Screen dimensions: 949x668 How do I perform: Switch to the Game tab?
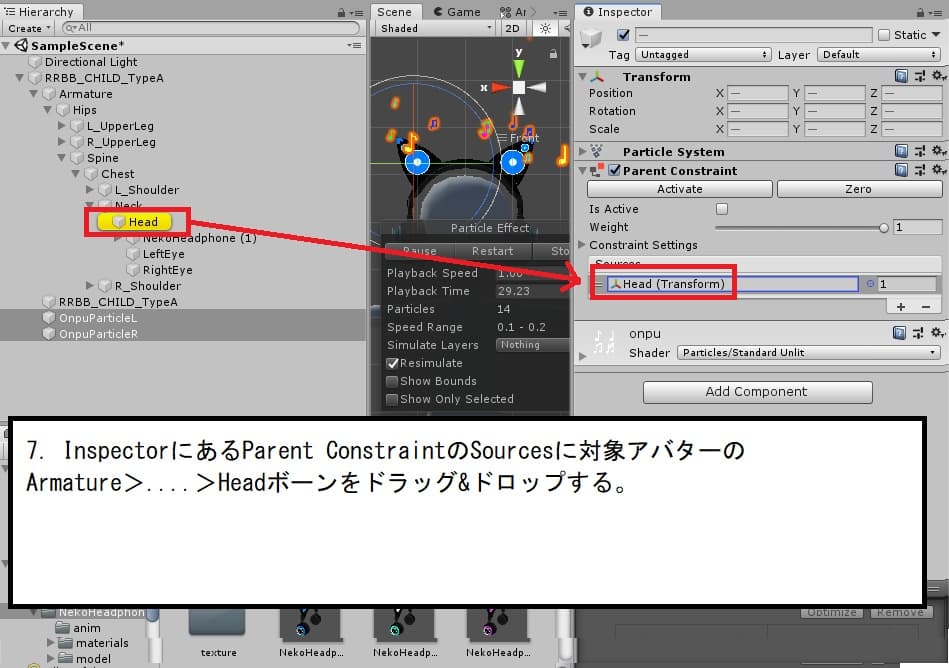[458, 11]
